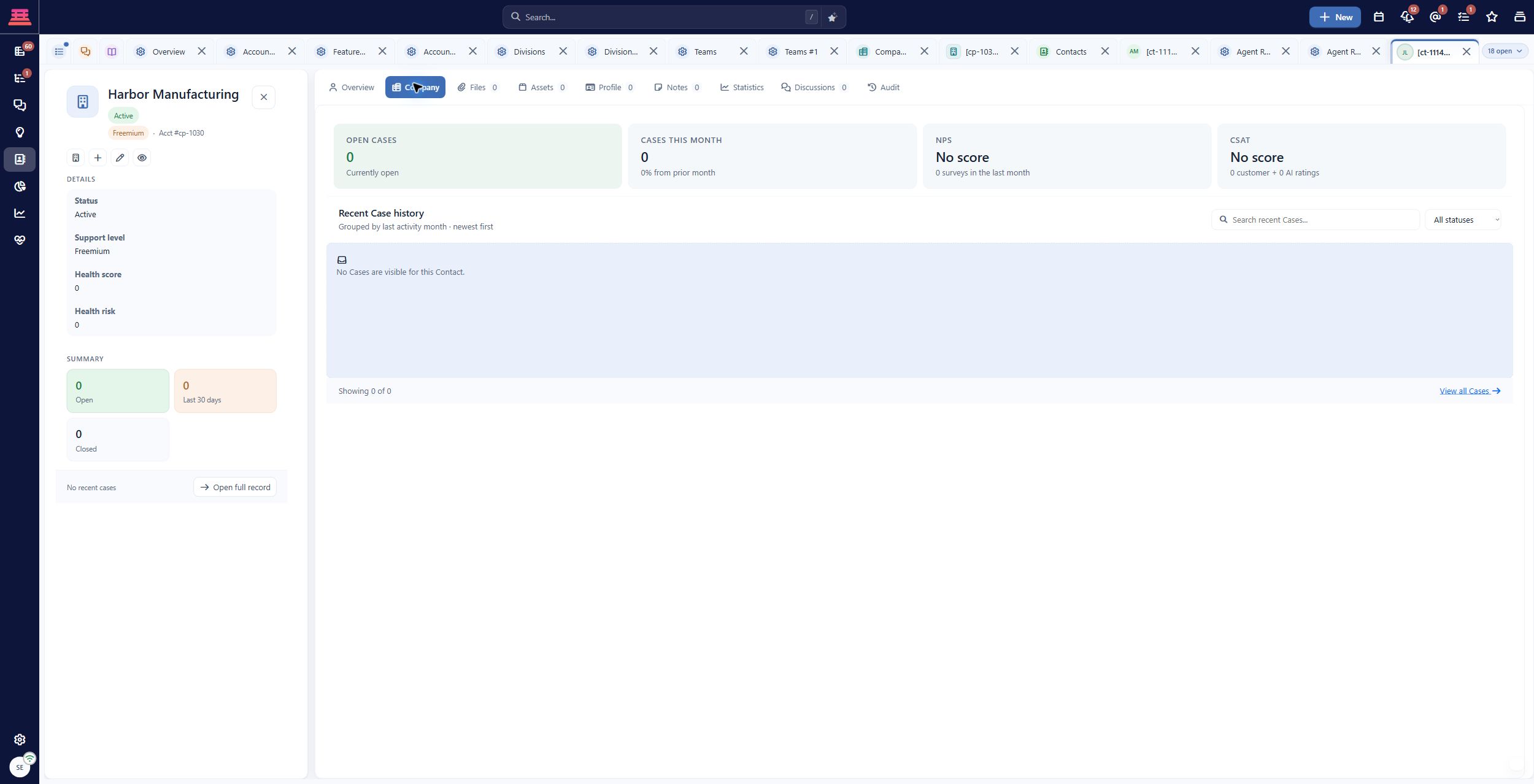Click the Freemium badge under company name
1534x784 pixels.
click(x=128, y=133)
